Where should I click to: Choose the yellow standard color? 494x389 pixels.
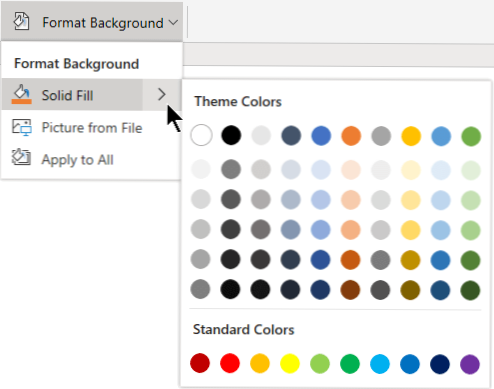point(290,363)
